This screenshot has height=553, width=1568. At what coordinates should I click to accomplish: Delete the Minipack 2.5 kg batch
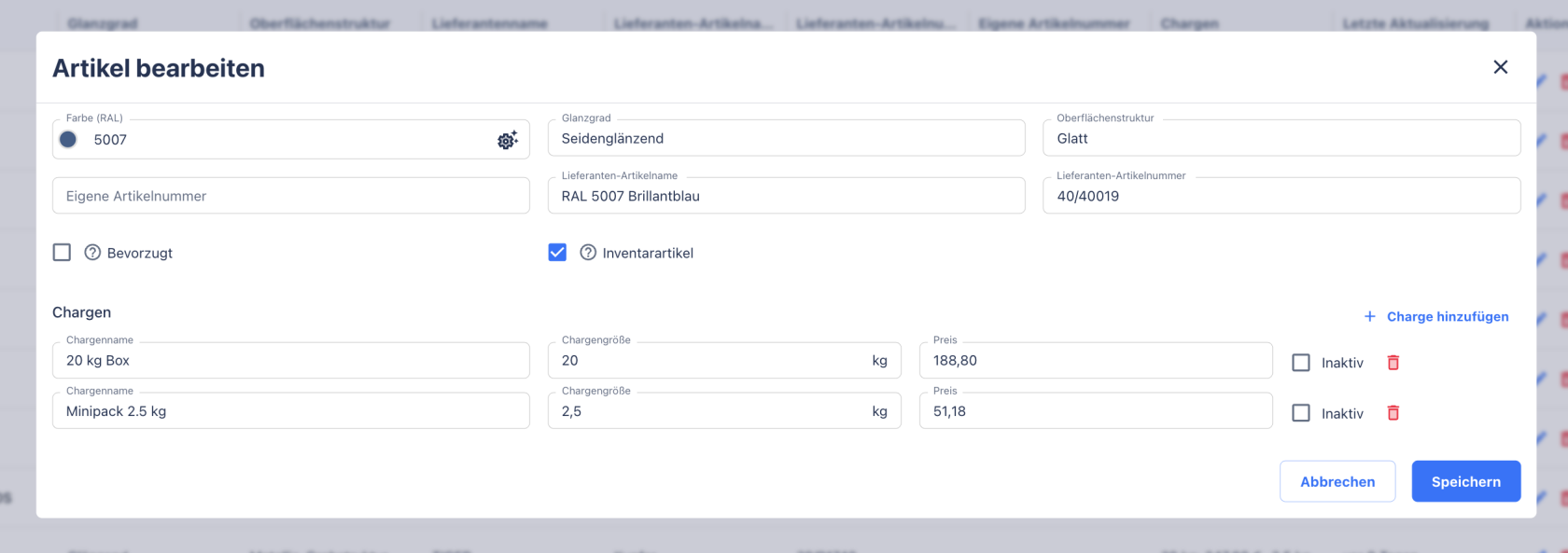[1393, 413]
